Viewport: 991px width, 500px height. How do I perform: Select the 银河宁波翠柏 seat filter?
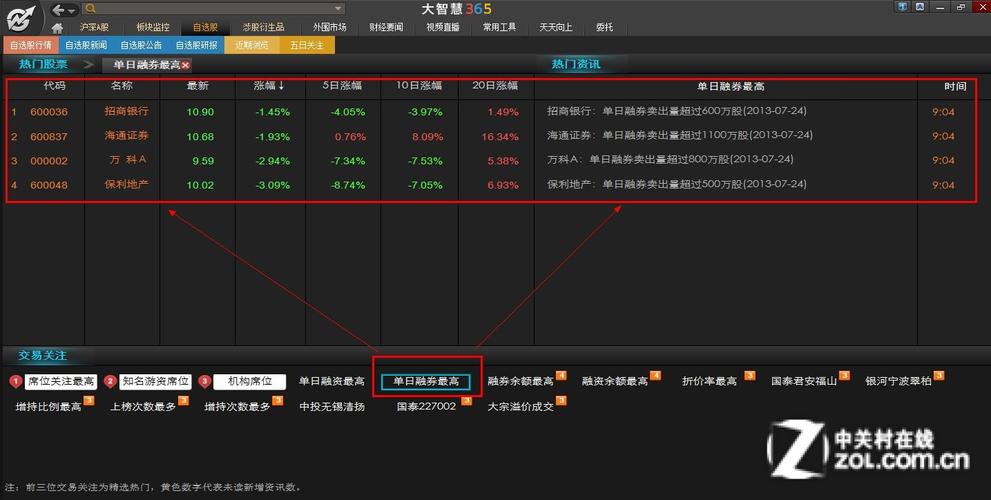(x=898, y=381)
